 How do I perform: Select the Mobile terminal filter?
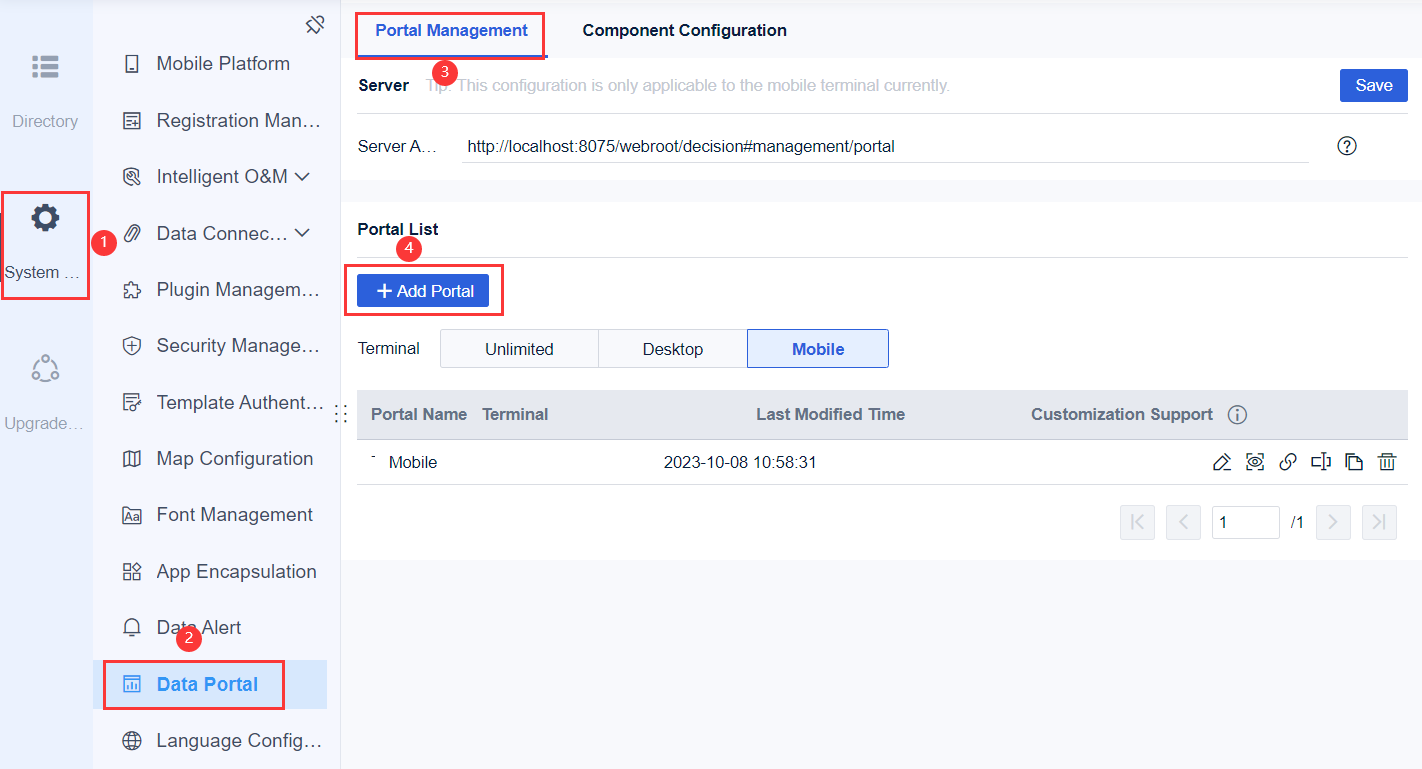click(x=817, y=348)
